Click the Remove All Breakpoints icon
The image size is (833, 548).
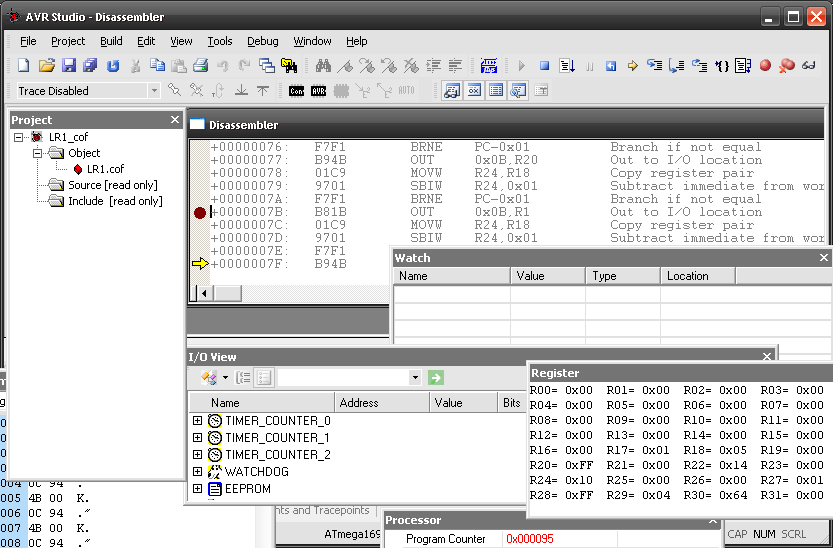[x=787, y=66]
